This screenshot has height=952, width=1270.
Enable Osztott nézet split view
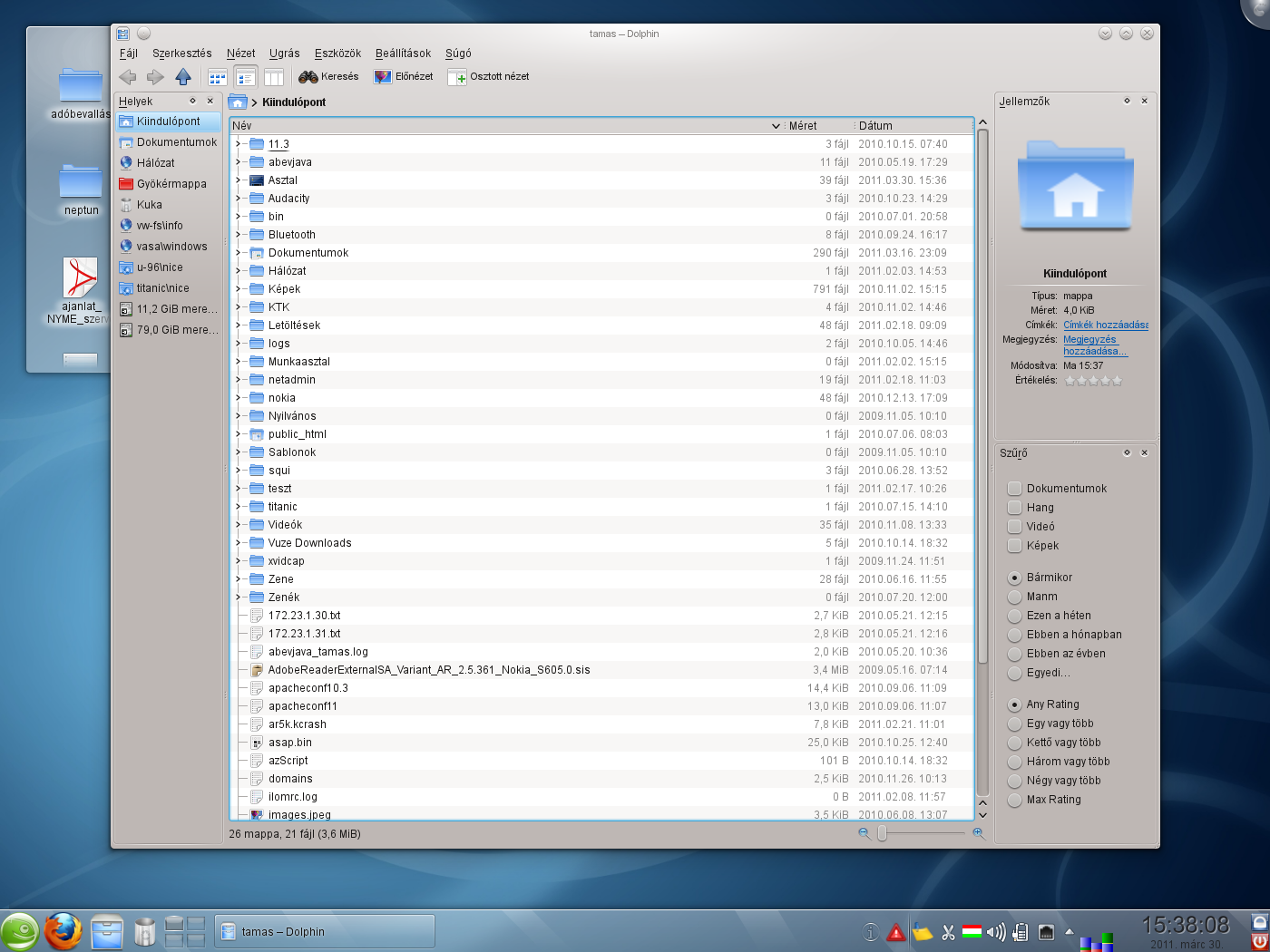tap(489, 77)
